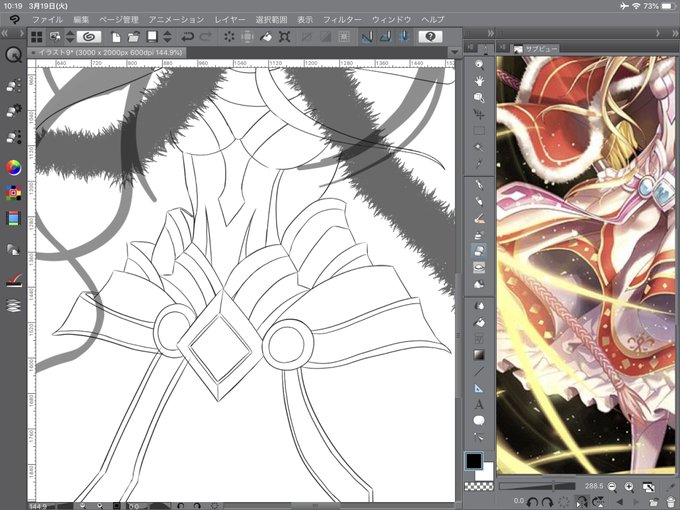Viewport: 680px width, 510px height.
Task: Select the Move layer tool
Action: [x=479, y=114]
